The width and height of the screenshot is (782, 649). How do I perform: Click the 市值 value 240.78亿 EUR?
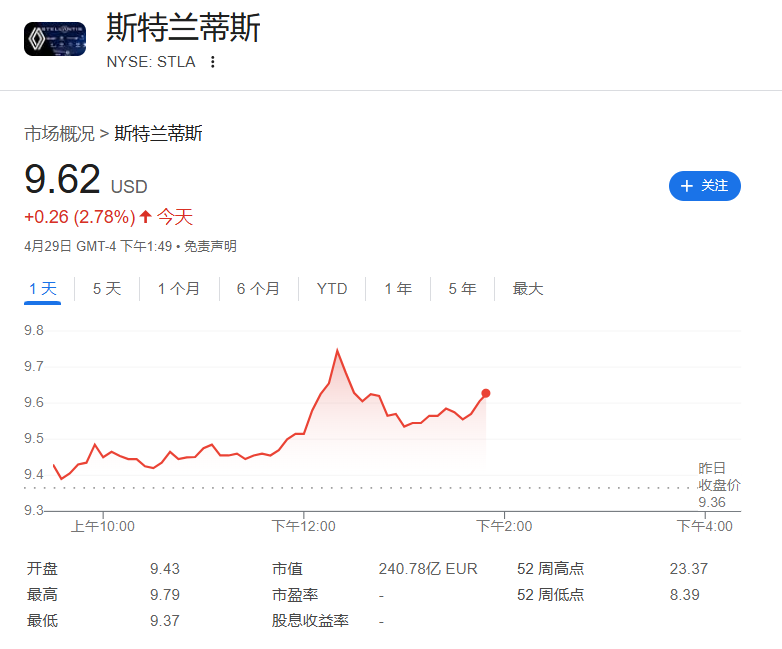[x=428, y=569]
